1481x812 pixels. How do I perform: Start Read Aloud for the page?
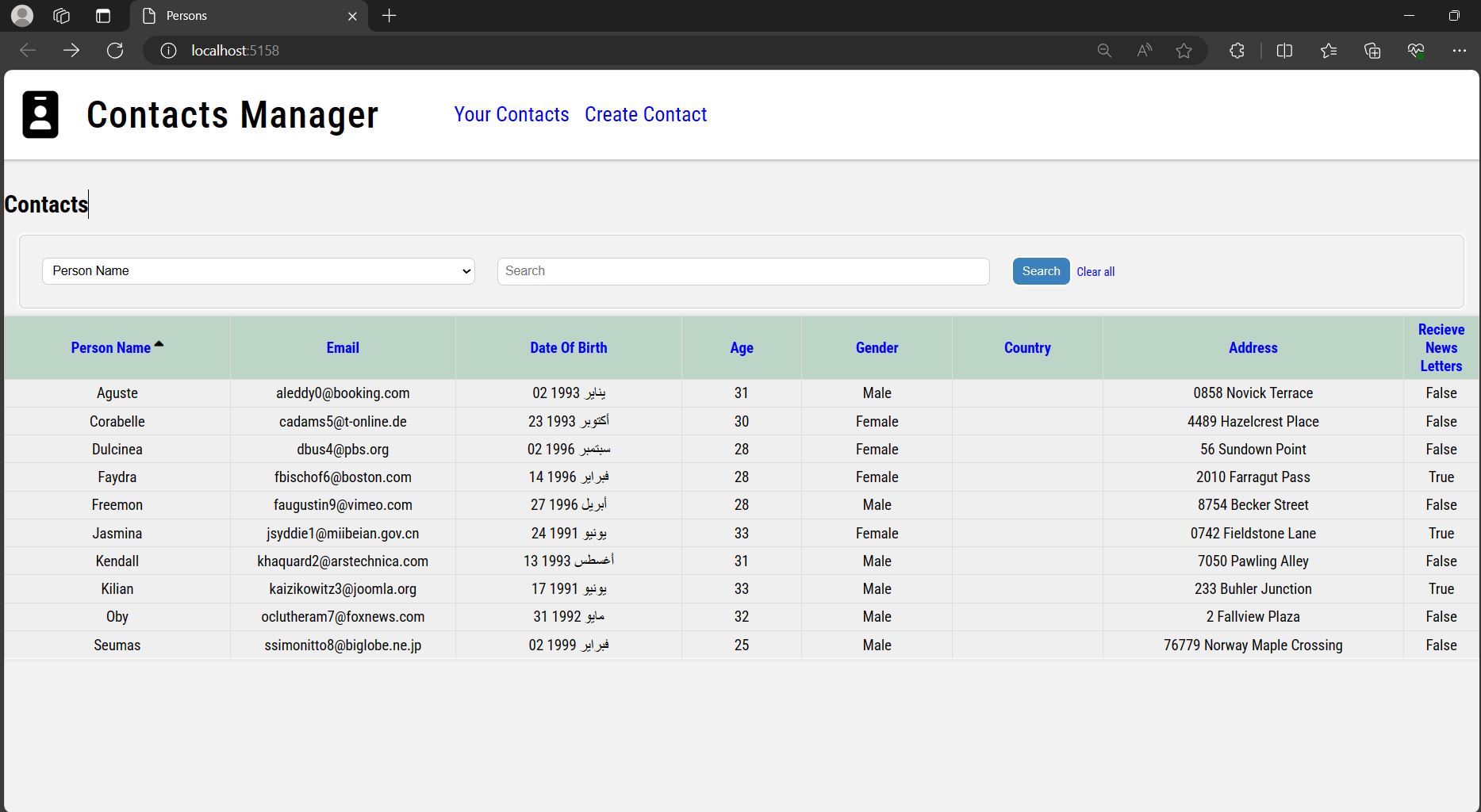[1143, 50]
